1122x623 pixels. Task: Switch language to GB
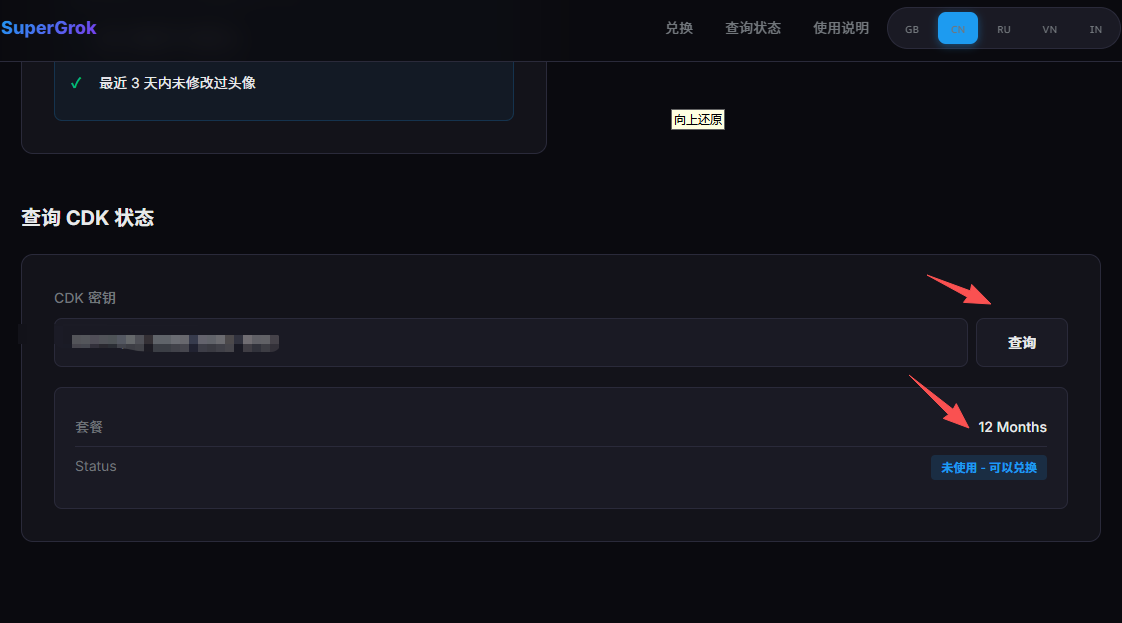(x=912, y=29)
